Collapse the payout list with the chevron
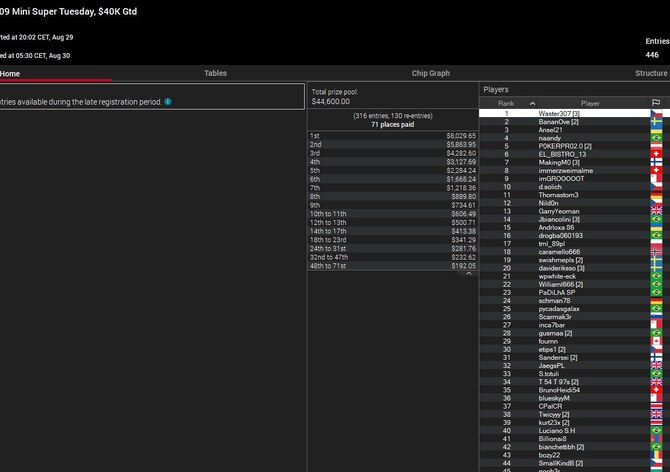 tap(469, 273)
